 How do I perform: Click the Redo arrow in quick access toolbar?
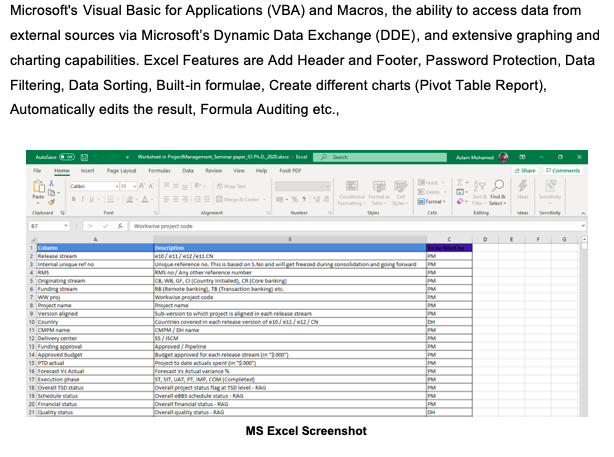(112, 157)
